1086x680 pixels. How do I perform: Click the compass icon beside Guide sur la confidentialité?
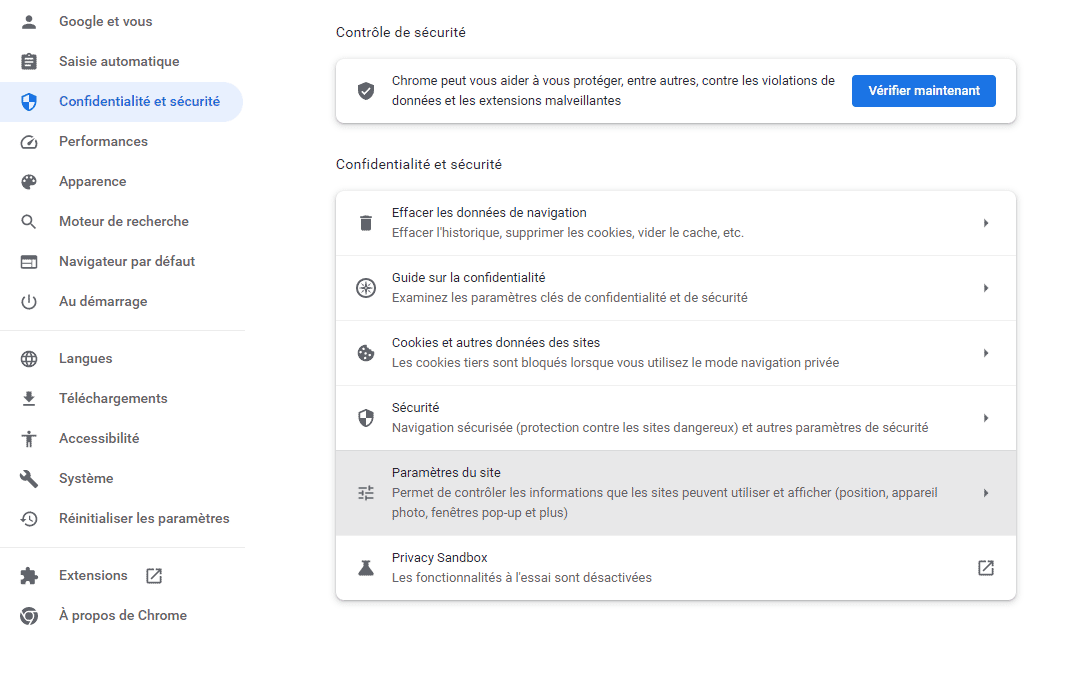(x=366, y=288)
